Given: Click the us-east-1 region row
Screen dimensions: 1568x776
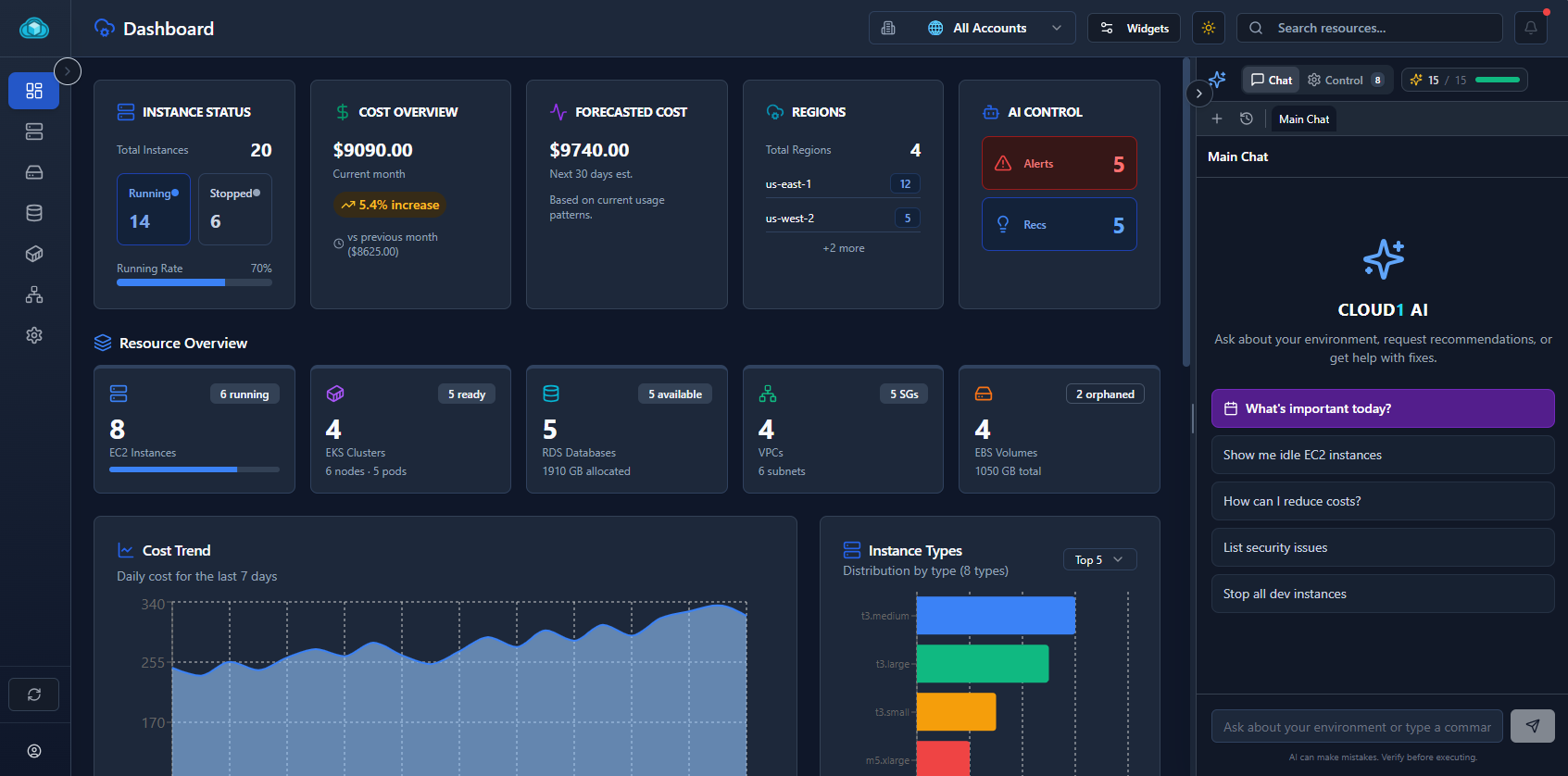Looking at the screenshot, I should [843, 184].
